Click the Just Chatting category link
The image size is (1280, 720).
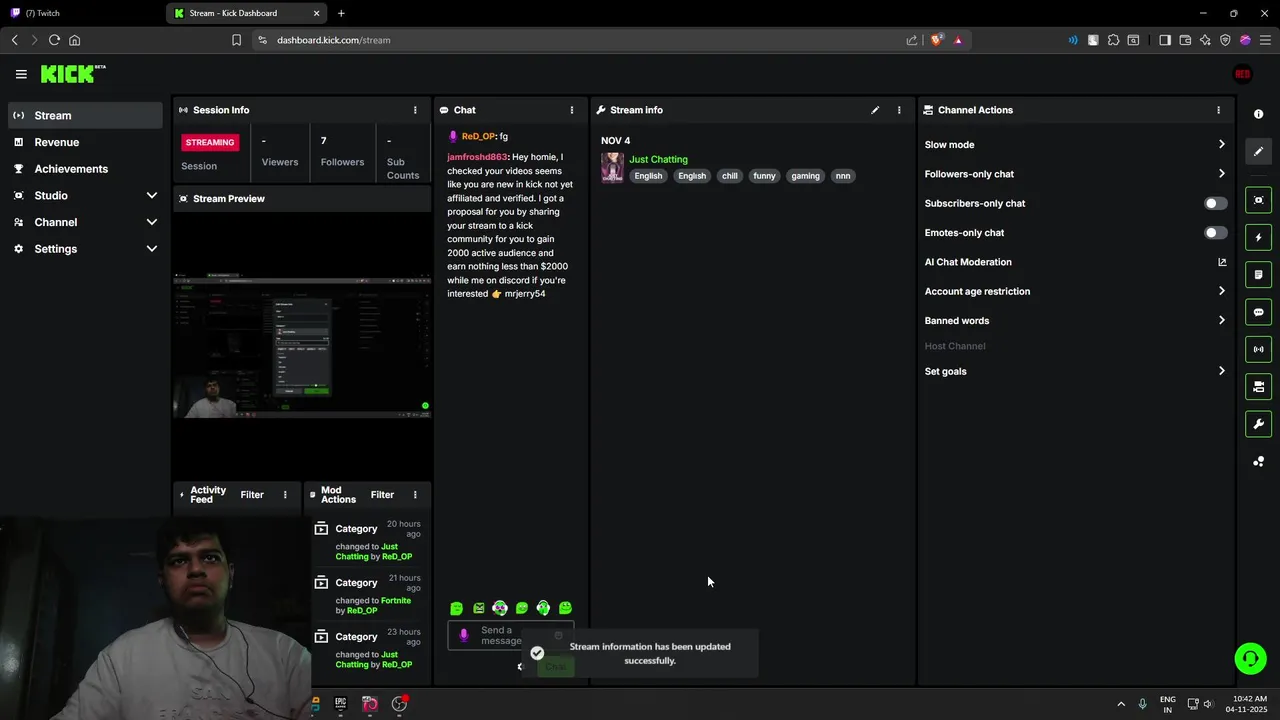pos(658,159)
